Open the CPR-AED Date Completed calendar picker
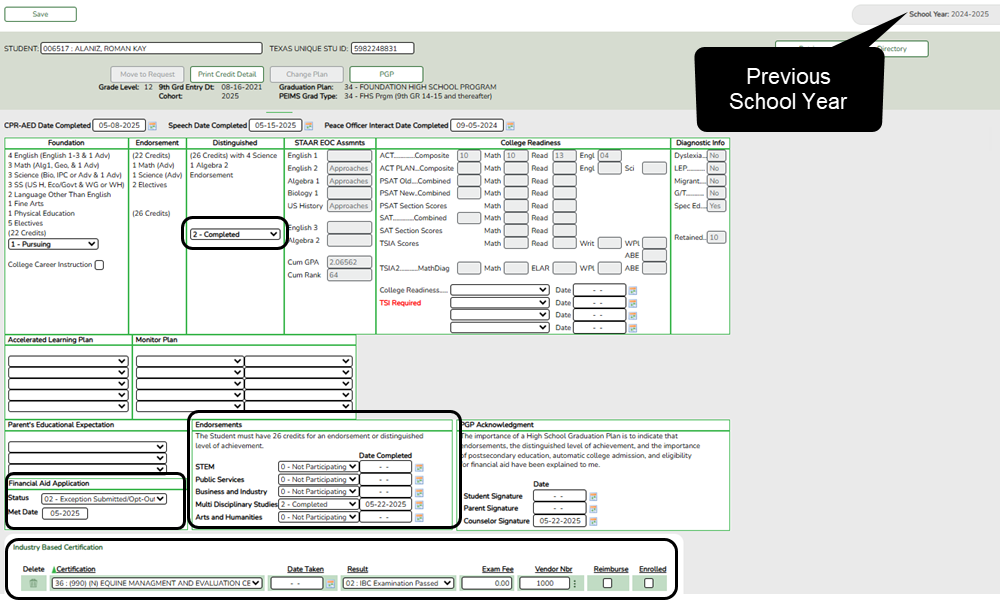The height and width of the screenshot is (600, 1000). (150, 125)
